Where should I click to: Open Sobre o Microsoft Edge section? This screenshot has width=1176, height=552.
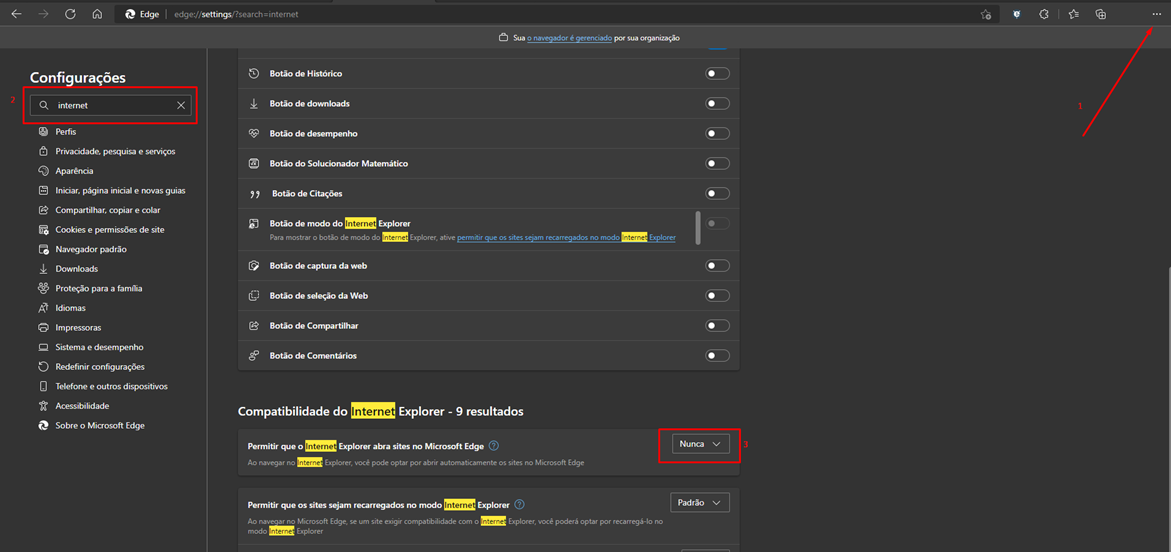pyautogui.click(x=100, y=425)
